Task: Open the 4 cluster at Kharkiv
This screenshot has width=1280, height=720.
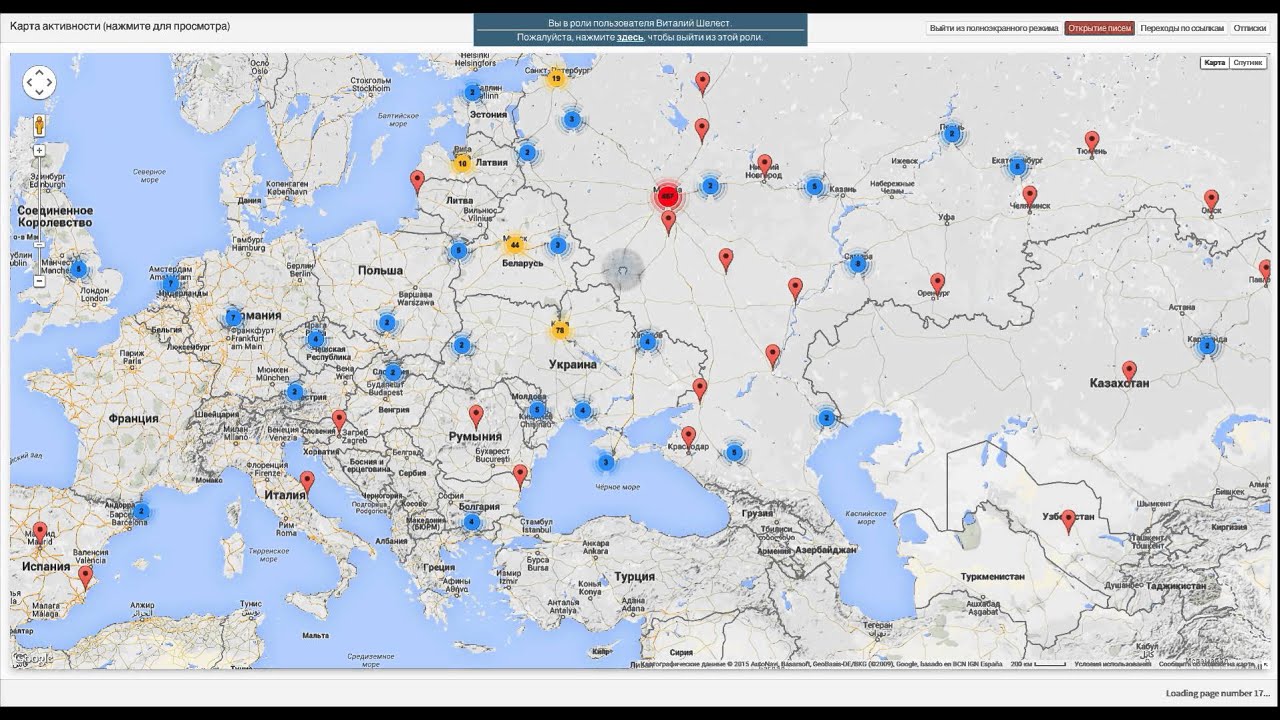Action: click(x=647, y=341)
